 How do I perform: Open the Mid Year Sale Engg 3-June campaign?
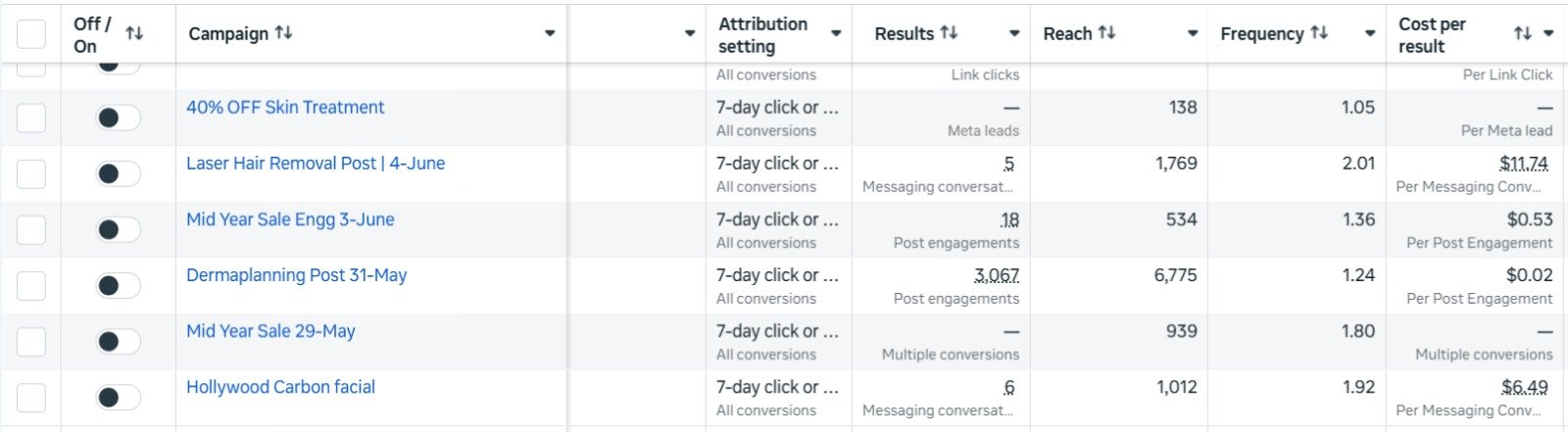[290, 219]
